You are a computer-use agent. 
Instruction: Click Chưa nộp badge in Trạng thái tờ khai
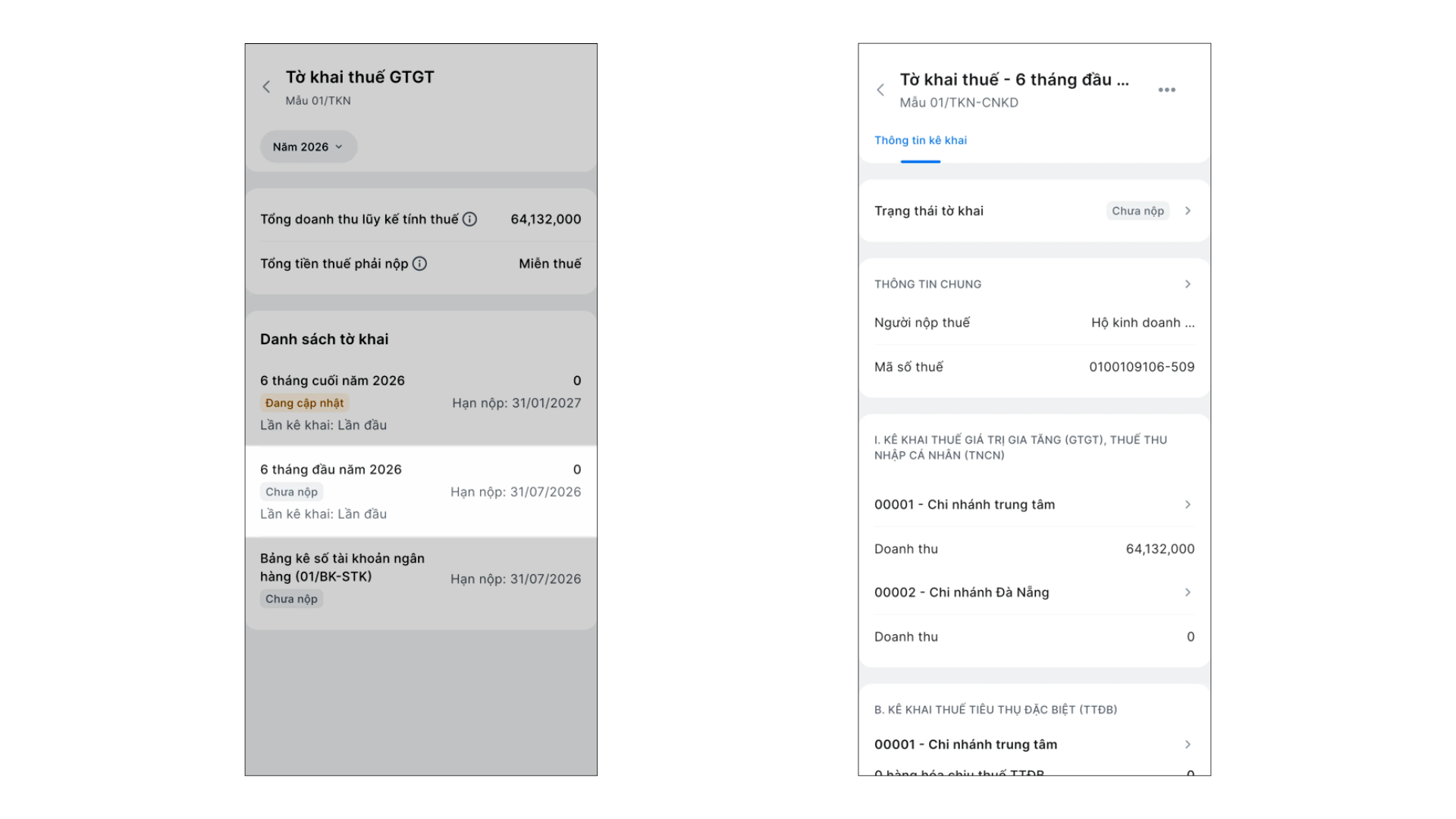tap(1137, 211)
